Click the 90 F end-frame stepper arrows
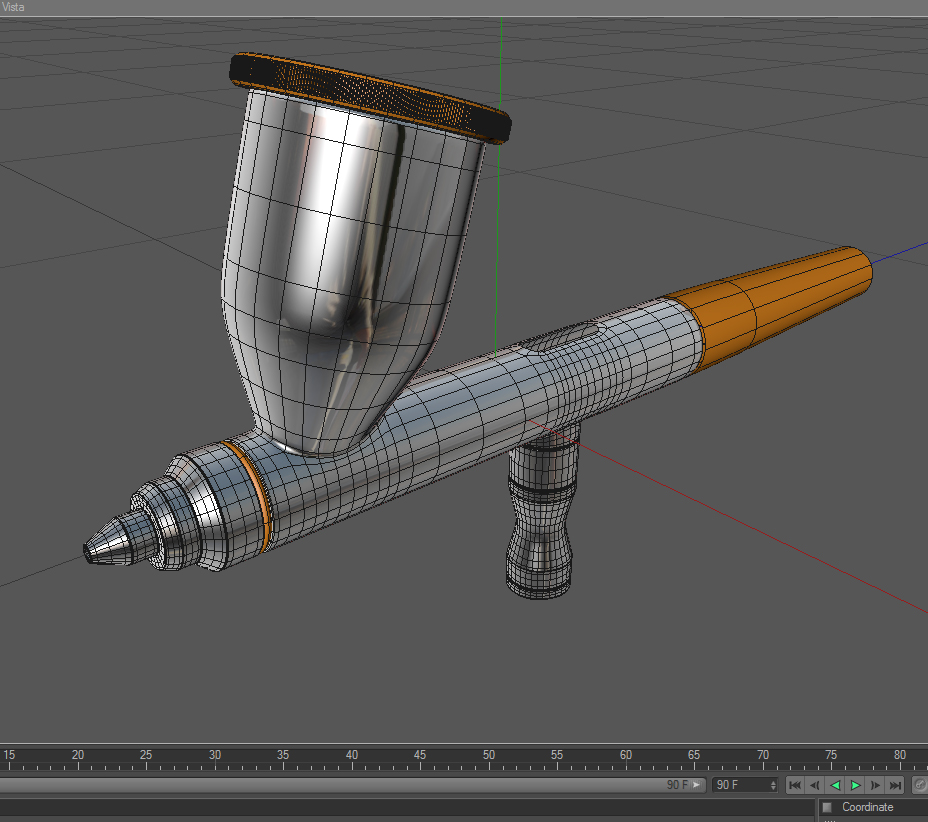 [x=773, y=785]
